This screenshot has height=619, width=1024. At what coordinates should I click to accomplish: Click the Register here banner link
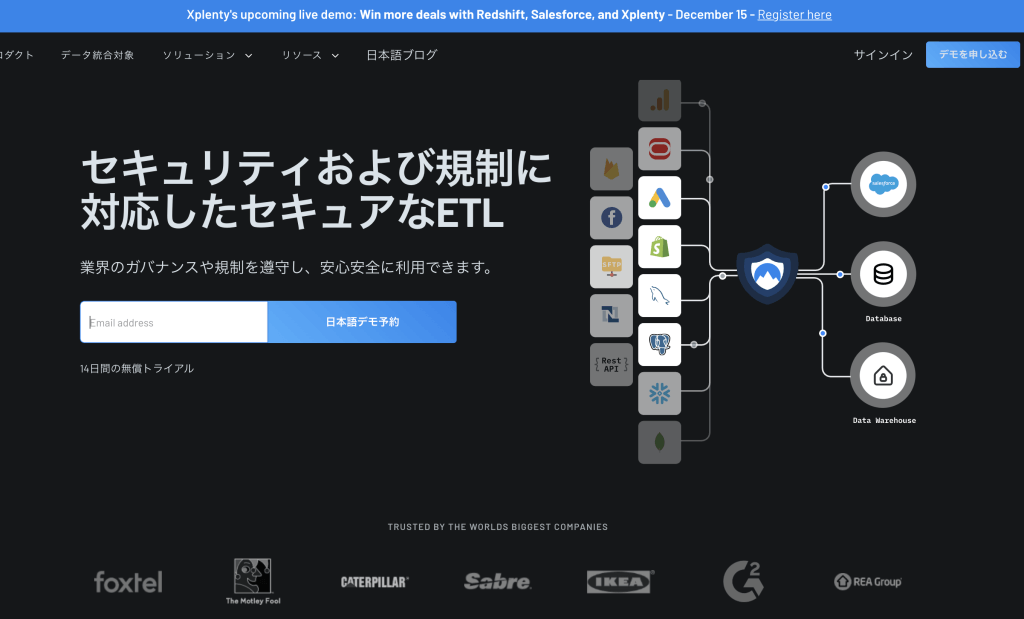pos(795,14)
